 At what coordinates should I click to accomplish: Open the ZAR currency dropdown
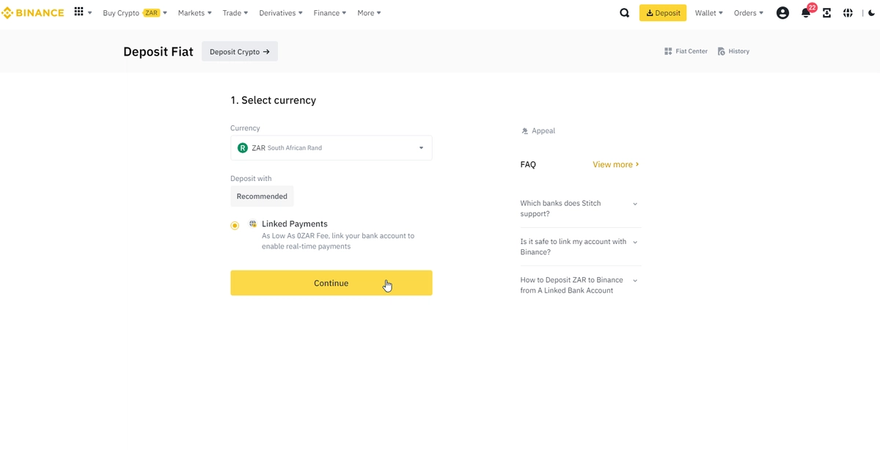tap(331, 148)
